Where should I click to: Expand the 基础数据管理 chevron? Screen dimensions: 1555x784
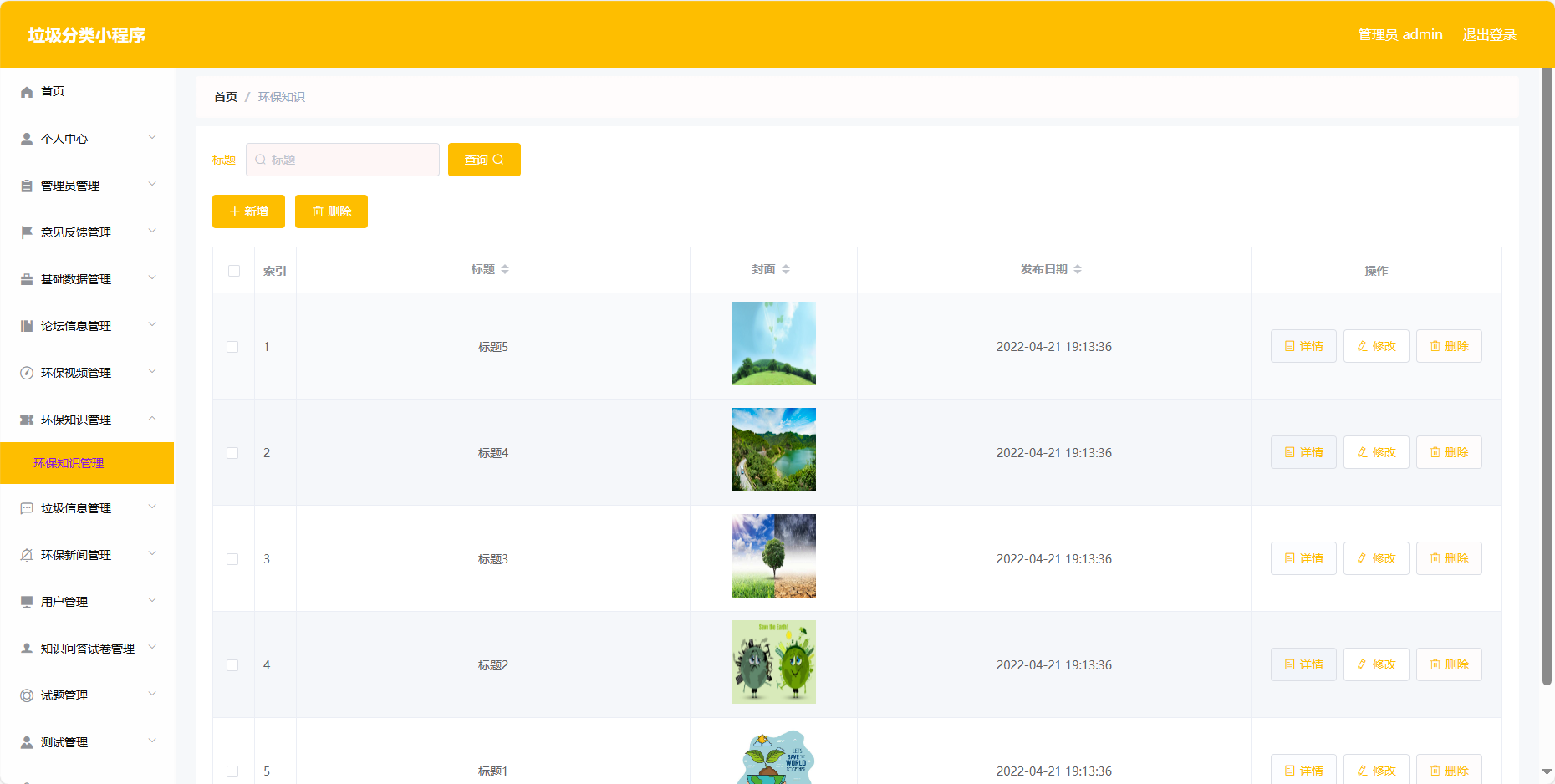(152, 277)
